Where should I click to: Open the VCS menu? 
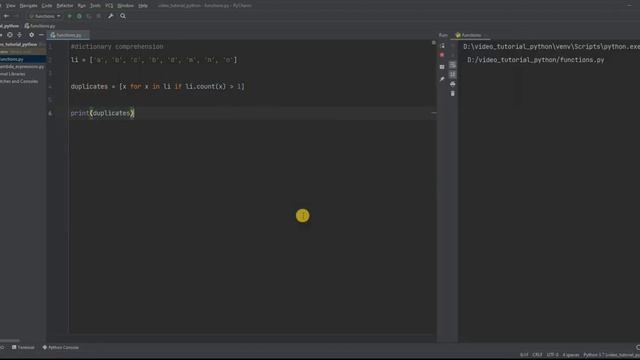[x=109, y=6]
